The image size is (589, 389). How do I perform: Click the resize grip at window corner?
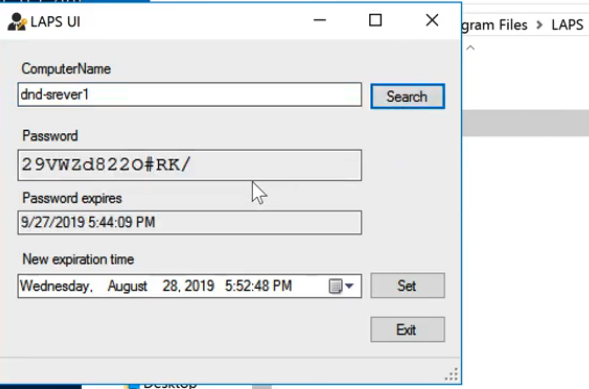tap(452, 374)
